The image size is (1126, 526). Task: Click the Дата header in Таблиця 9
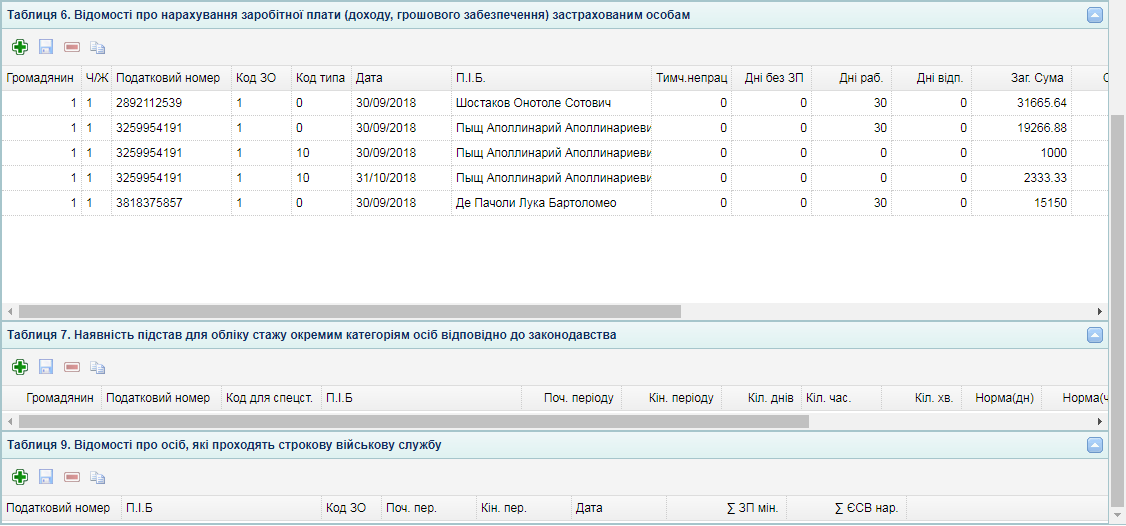(x=619, y=508)
